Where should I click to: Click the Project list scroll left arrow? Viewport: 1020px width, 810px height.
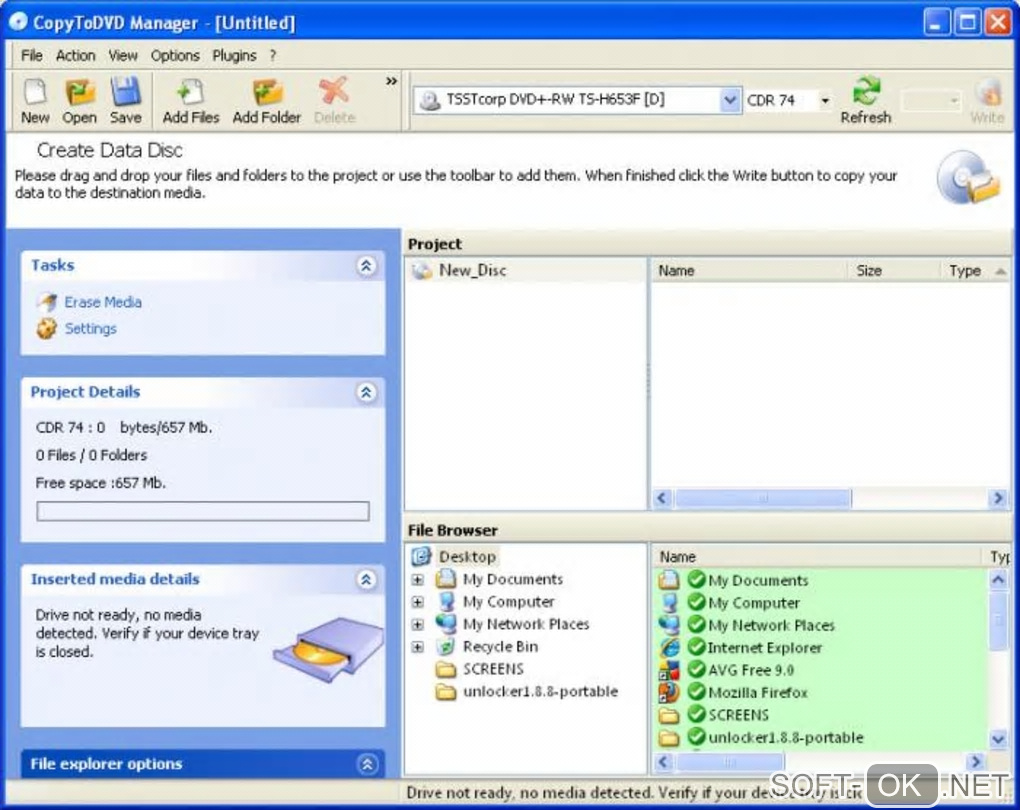pyautogui.click(x=662, y=498)
